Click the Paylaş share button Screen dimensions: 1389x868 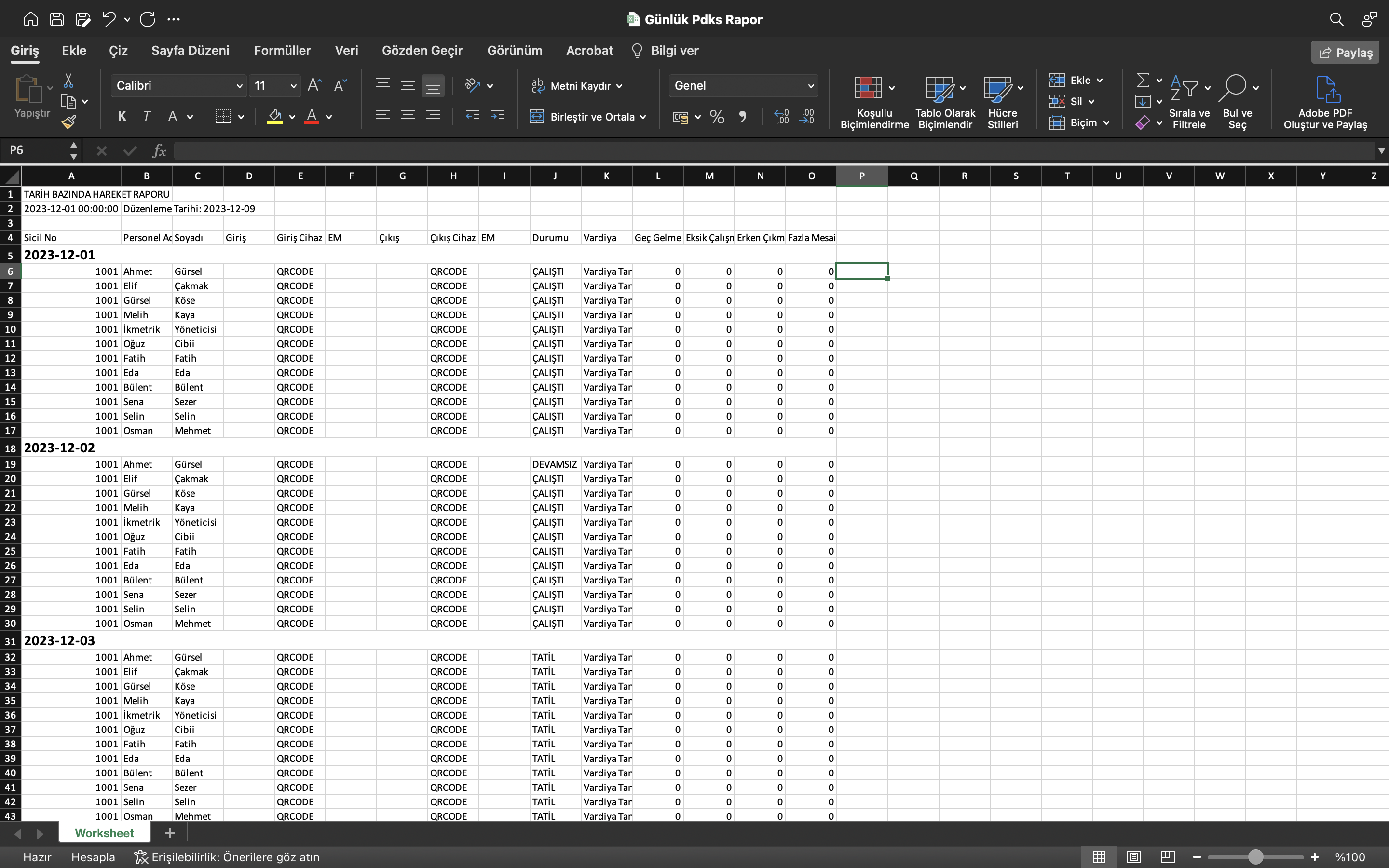coord(1346,52)
